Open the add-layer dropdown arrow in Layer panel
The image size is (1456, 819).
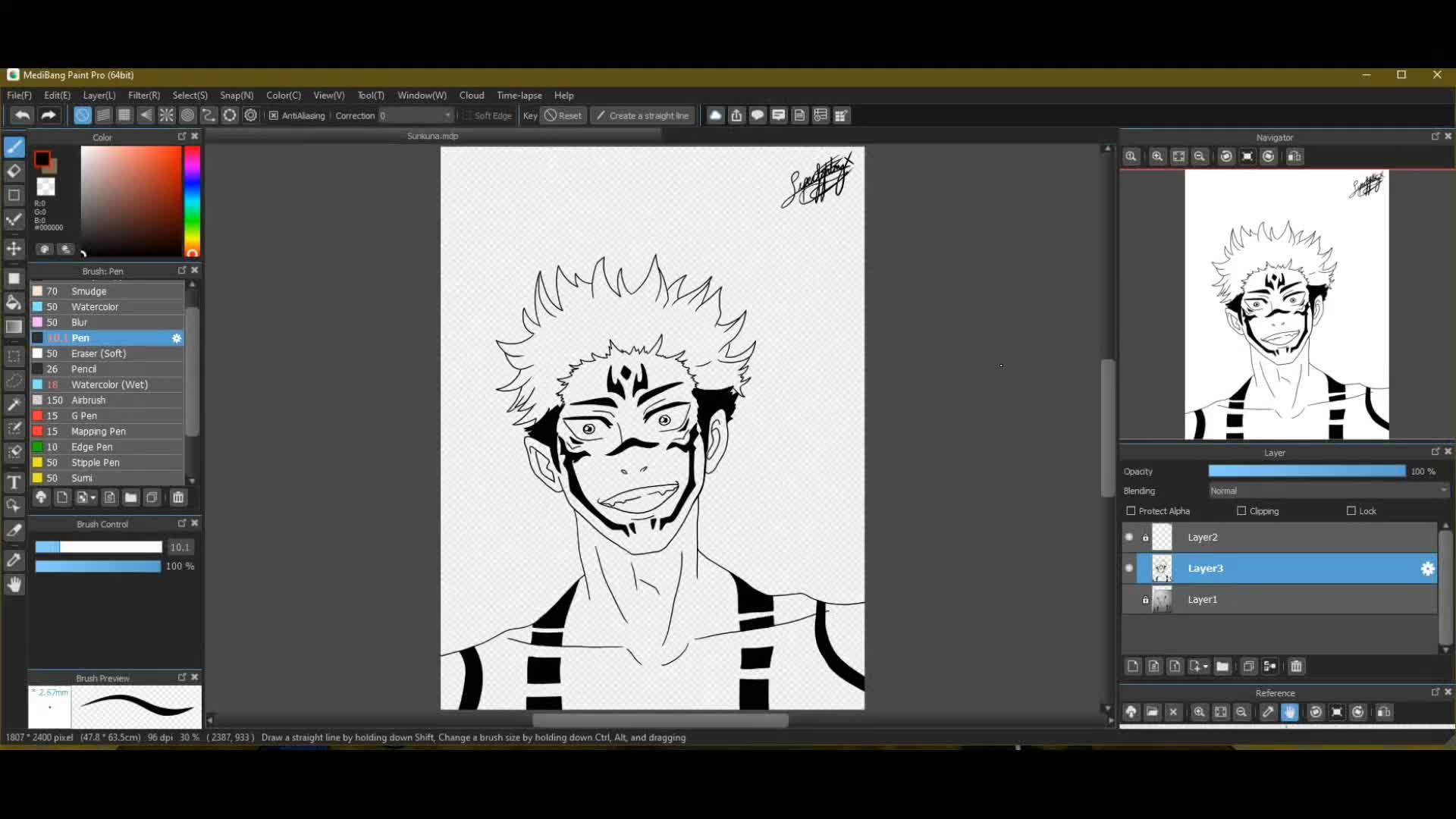pos(1206,667)
